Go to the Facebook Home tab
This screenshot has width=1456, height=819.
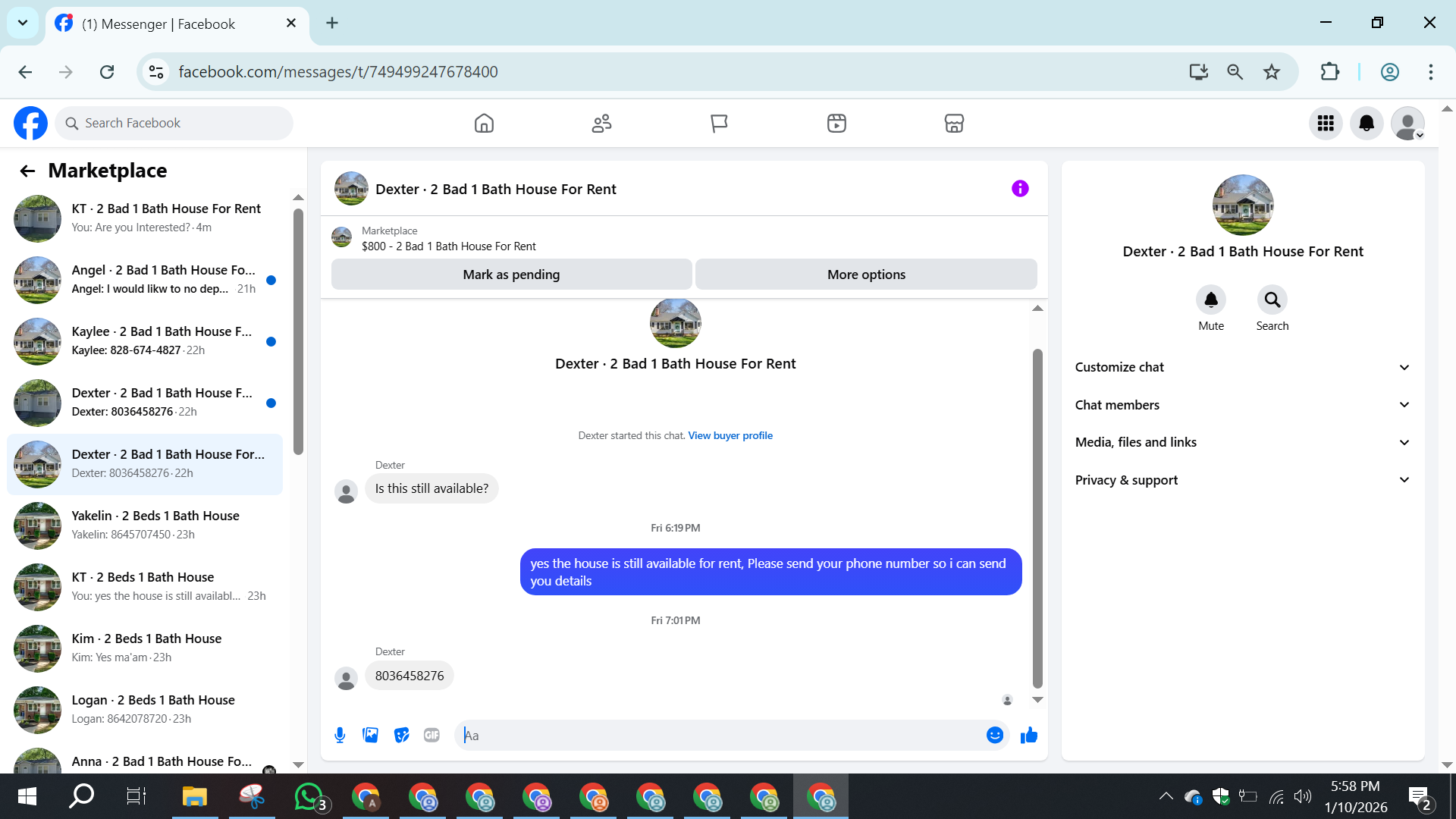(x=484, y=123)
